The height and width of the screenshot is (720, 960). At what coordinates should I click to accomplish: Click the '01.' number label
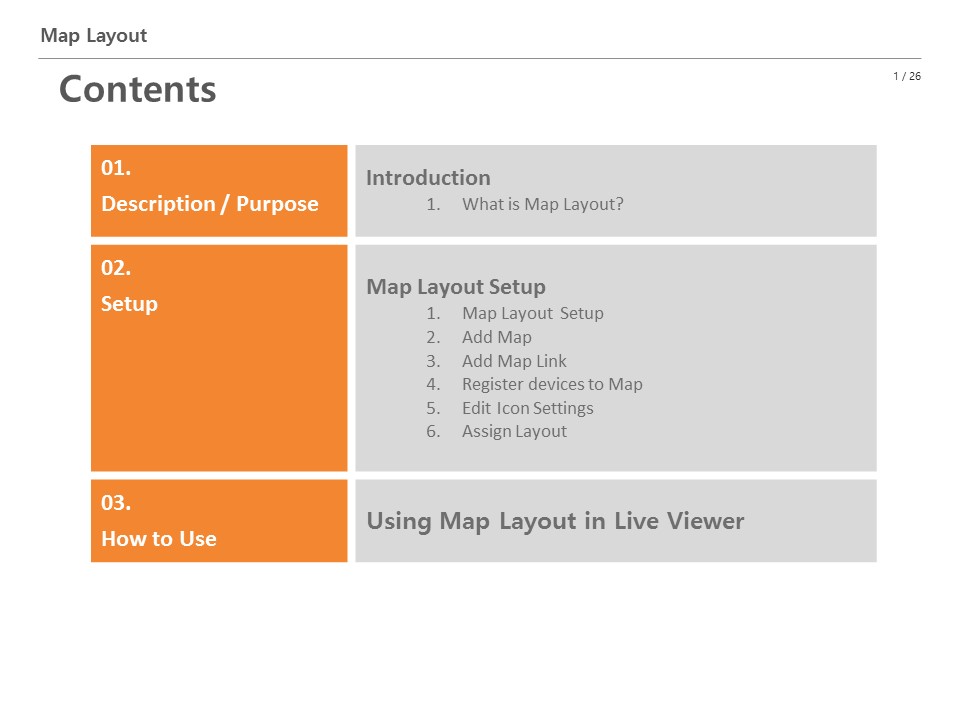[x=116, y=168]
